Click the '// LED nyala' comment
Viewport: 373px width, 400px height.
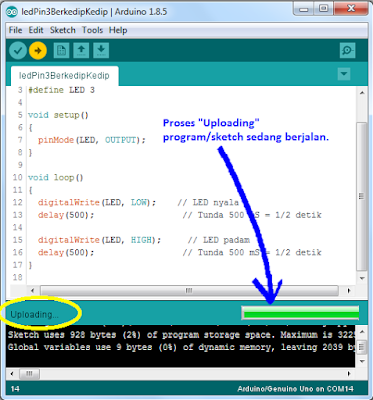[x=208, y=202]
